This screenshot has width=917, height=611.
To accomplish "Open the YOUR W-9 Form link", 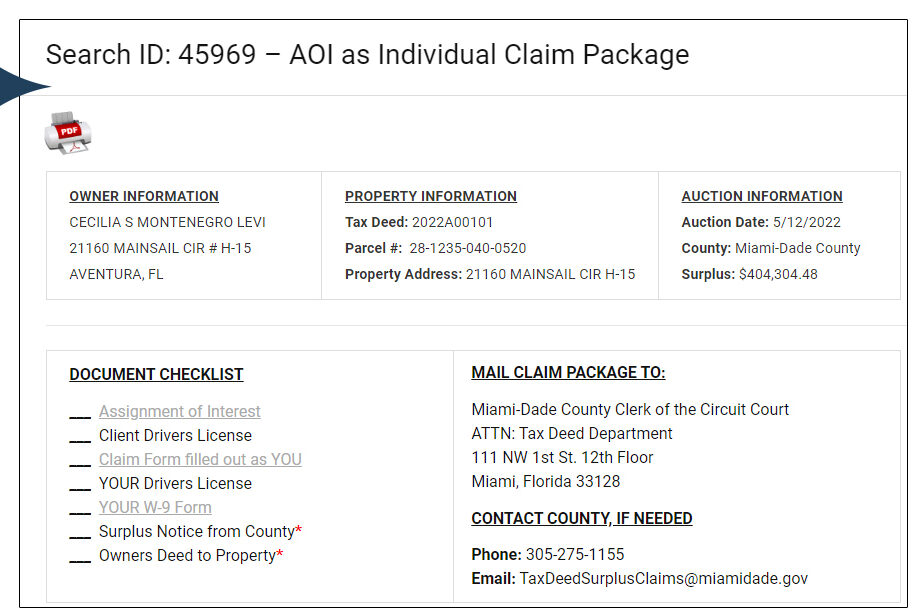I will coord(155,507).
